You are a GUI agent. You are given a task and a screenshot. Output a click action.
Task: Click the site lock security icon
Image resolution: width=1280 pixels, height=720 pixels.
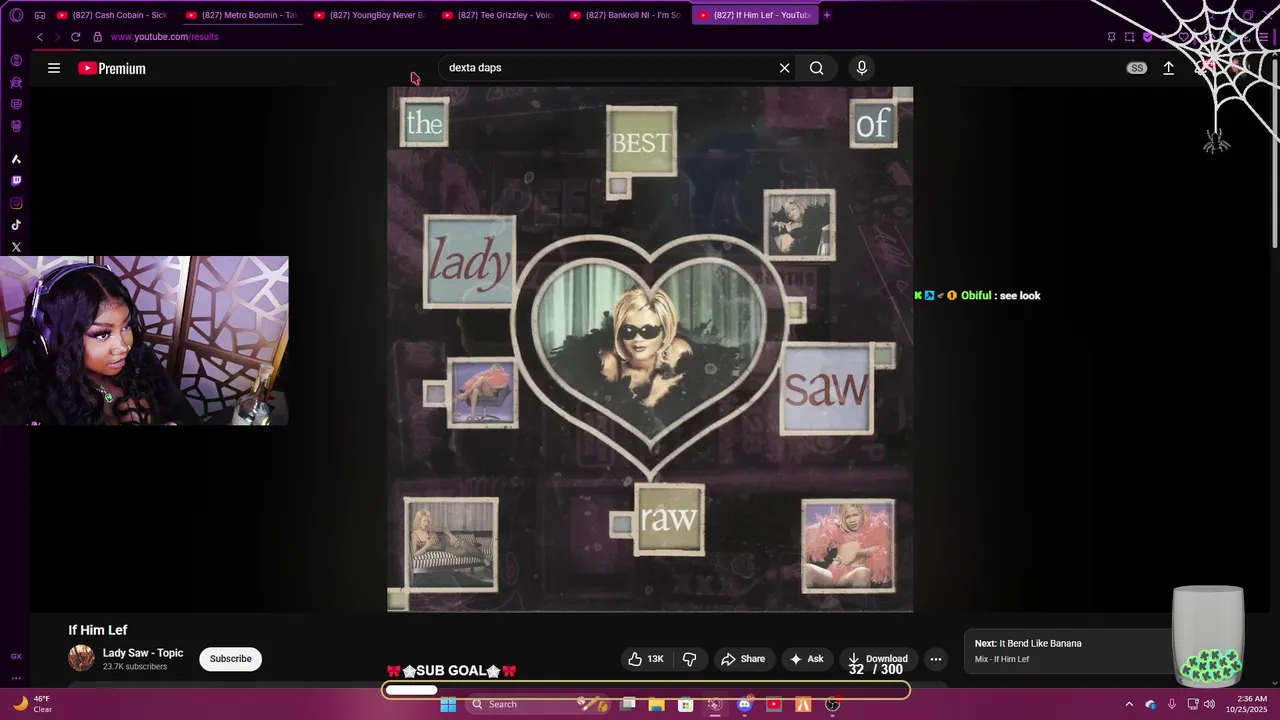pos(97,37)
